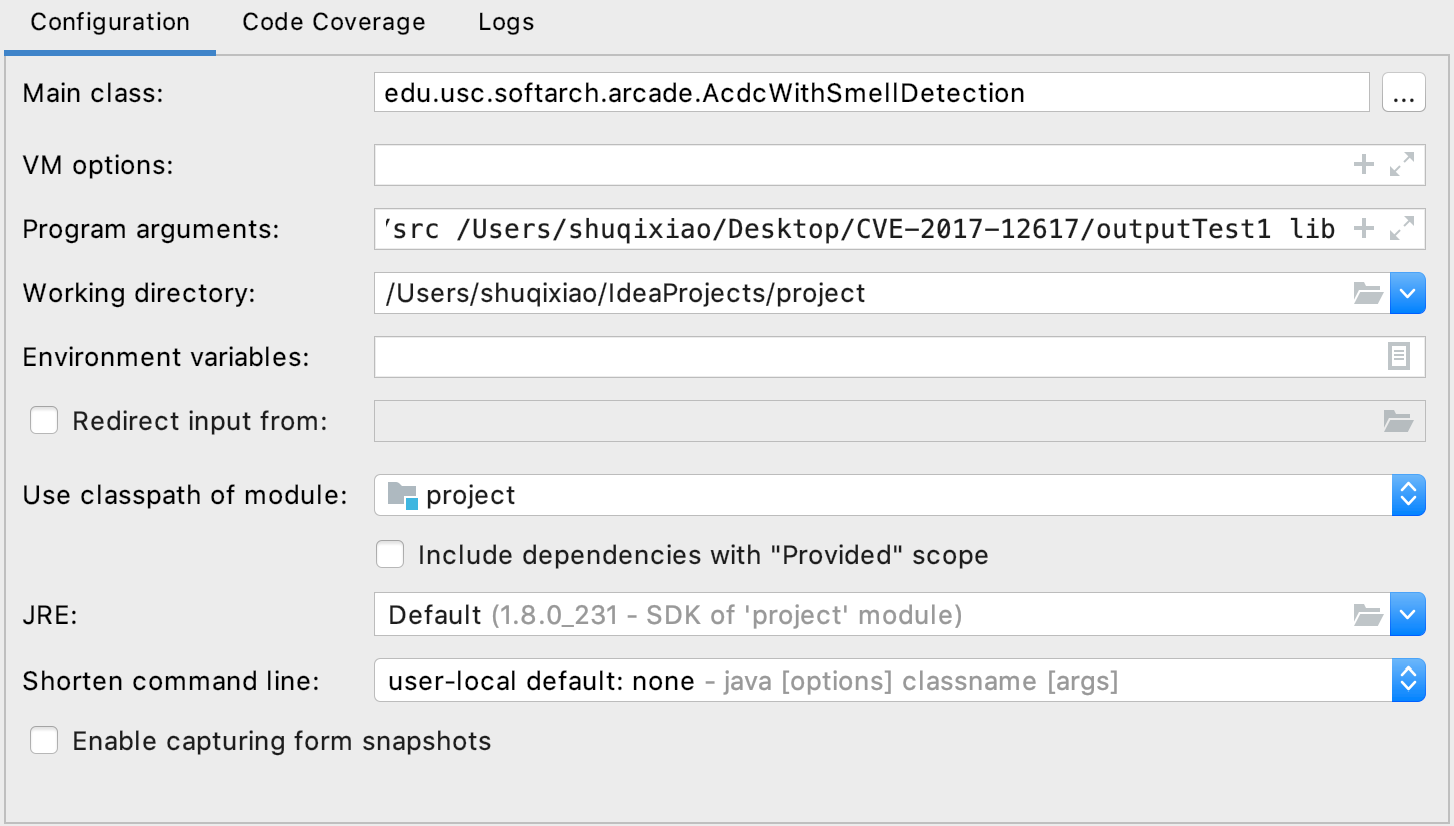1454x826 pixels.
Task: Enable Redirect input from checkbox
Action: click(44, 420)
